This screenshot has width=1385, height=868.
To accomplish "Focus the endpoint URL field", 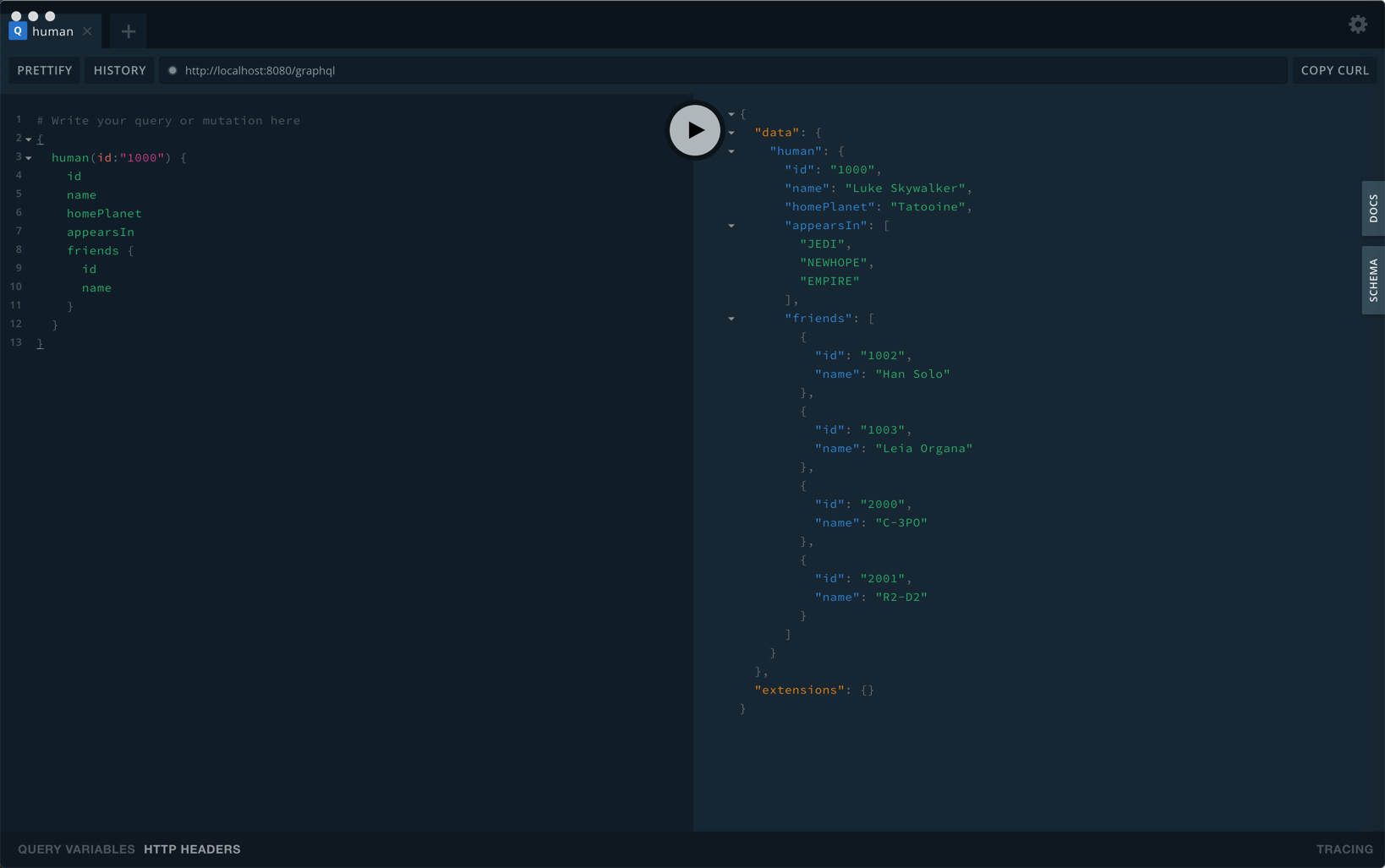I will pyautogui.click(x=723, y=70).
